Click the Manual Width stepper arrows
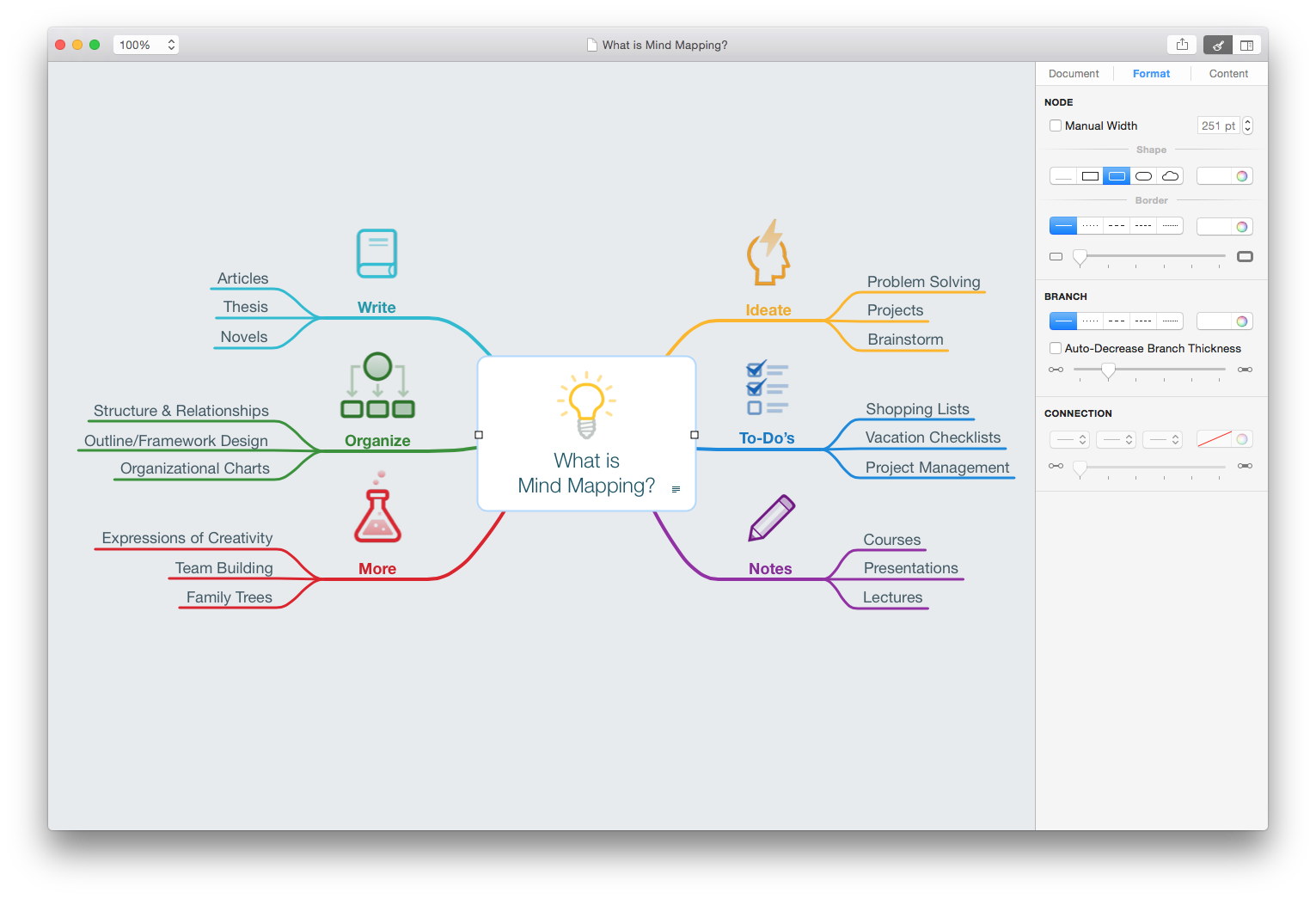 1247,125
